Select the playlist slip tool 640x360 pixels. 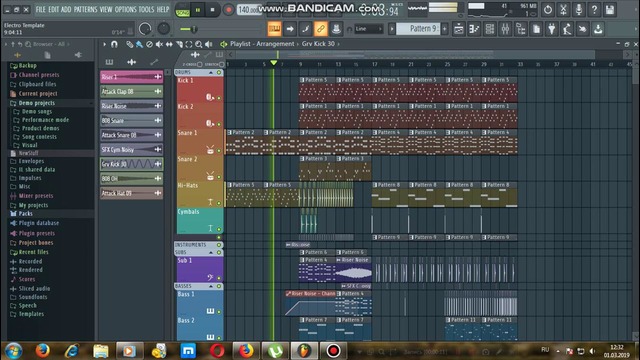(x=169, y=44)
